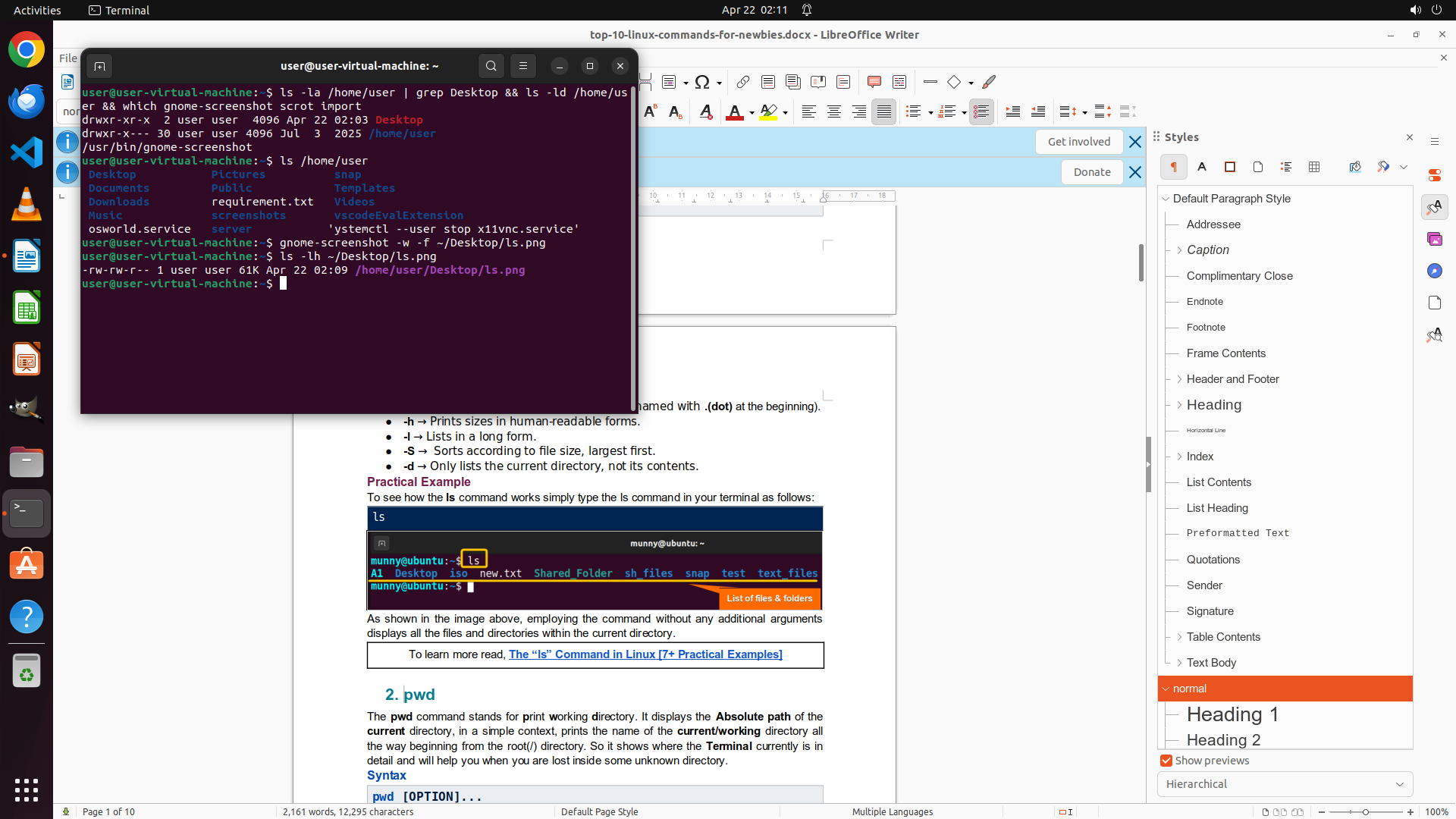The height and width of the screenshot is (819, 1456).
Task: Expand the Heading style tree node
Action: 1179,405
